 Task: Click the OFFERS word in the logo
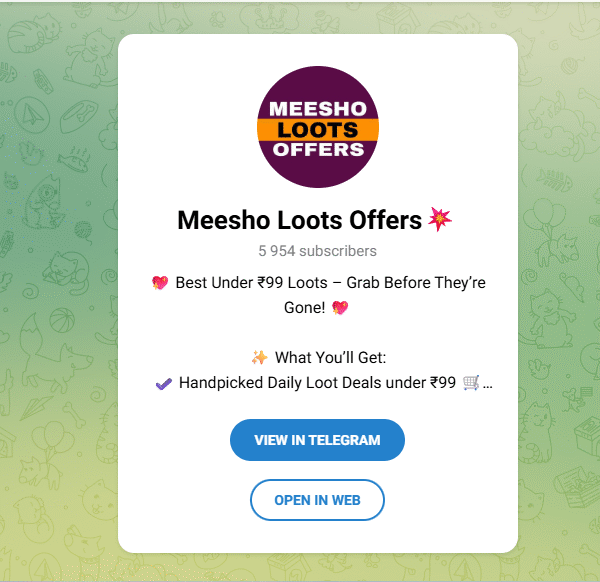coord(317,150)
